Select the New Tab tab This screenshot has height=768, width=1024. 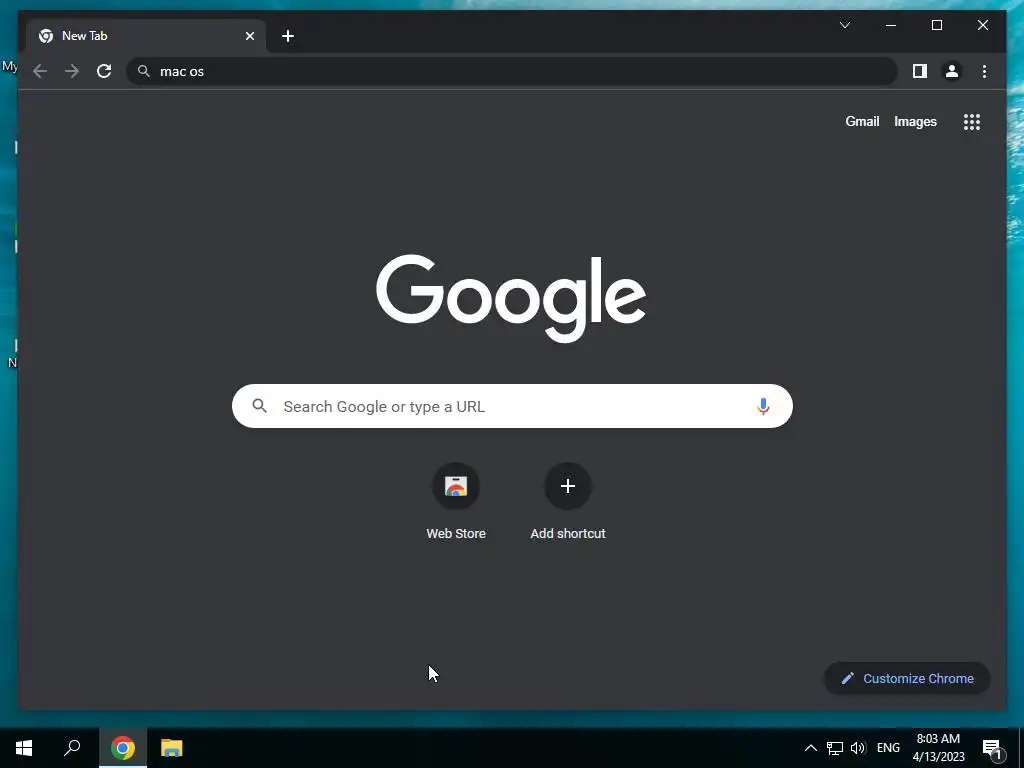[x=146, y=36]
